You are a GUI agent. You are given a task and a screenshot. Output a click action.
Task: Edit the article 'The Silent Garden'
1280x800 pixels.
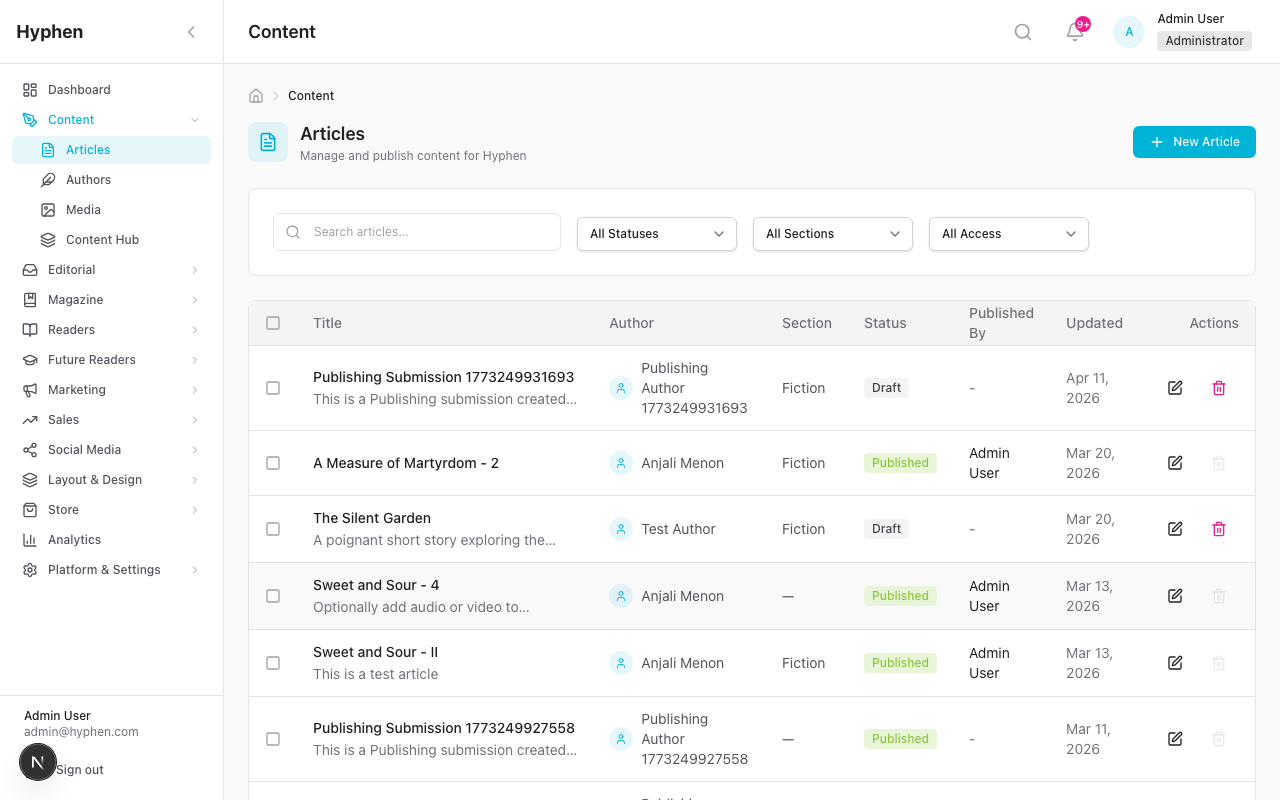click(x=1175, y=529)
